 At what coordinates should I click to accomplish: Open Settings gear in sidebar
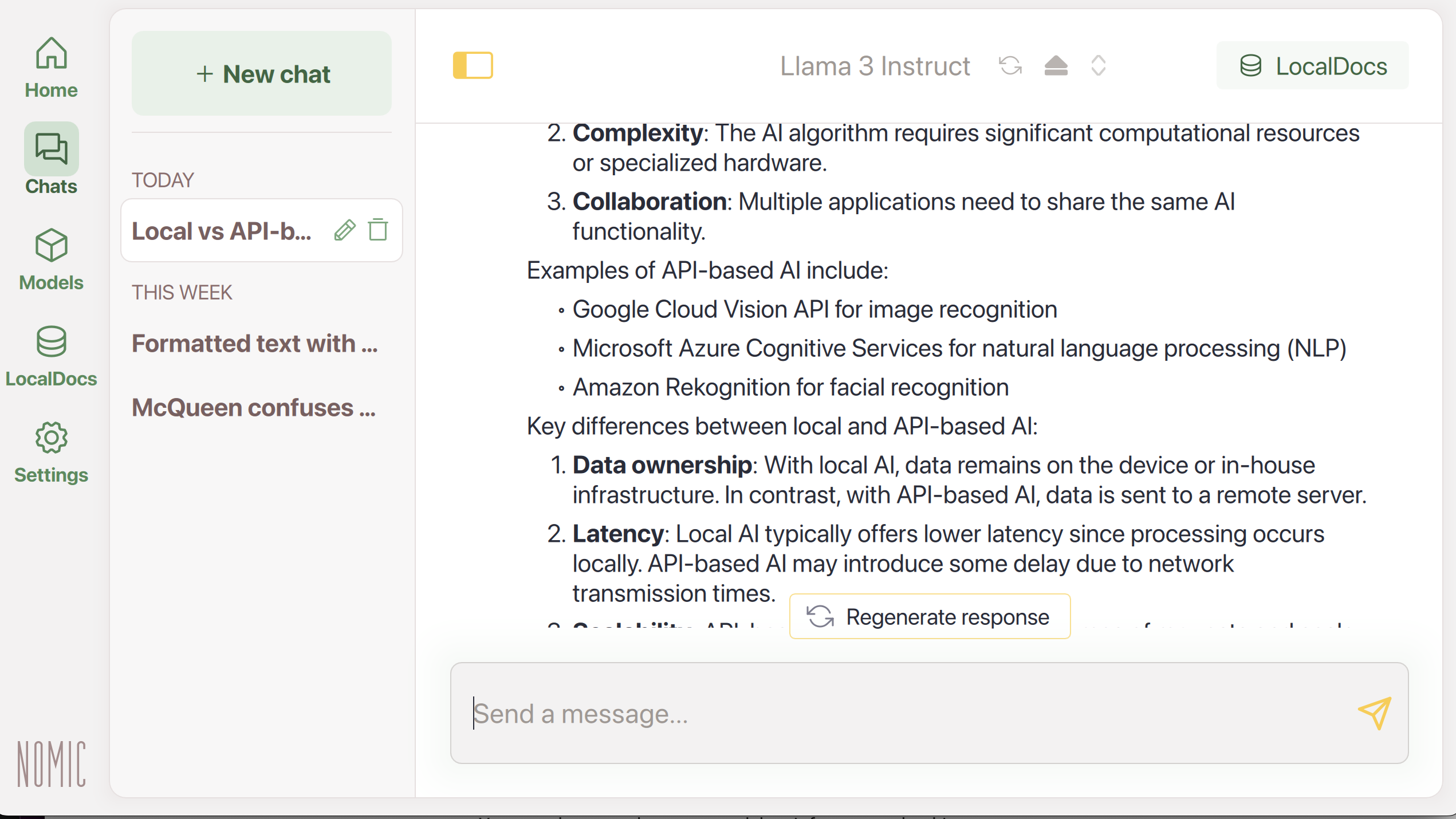pos(51,452)
